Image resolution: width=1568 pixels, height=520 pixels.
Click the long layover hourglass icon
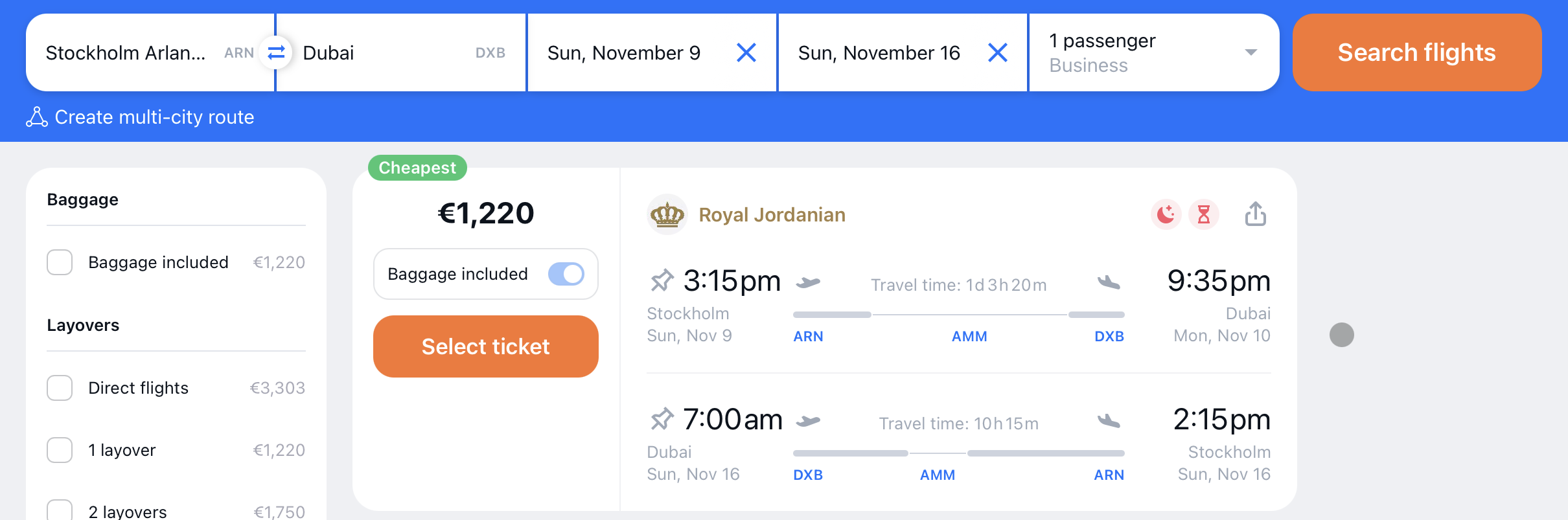(1204, 214)
